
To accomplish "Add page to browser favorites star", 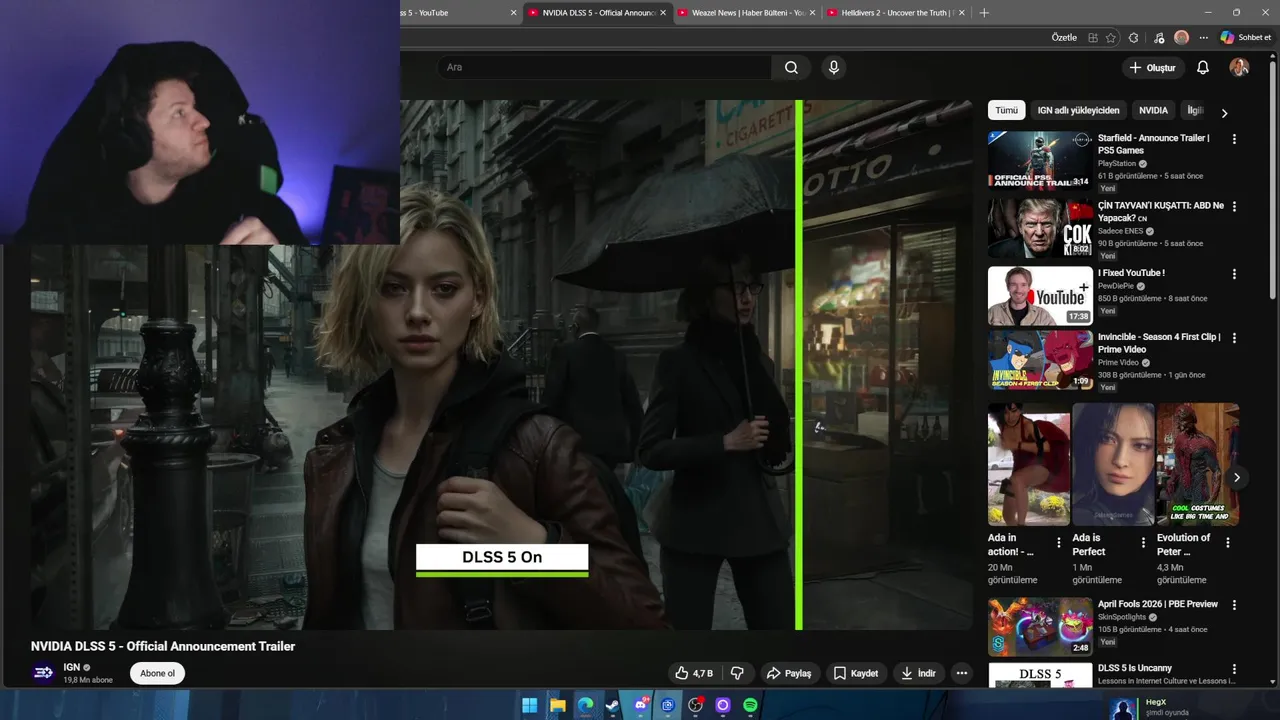I will tap(1111, 38).
